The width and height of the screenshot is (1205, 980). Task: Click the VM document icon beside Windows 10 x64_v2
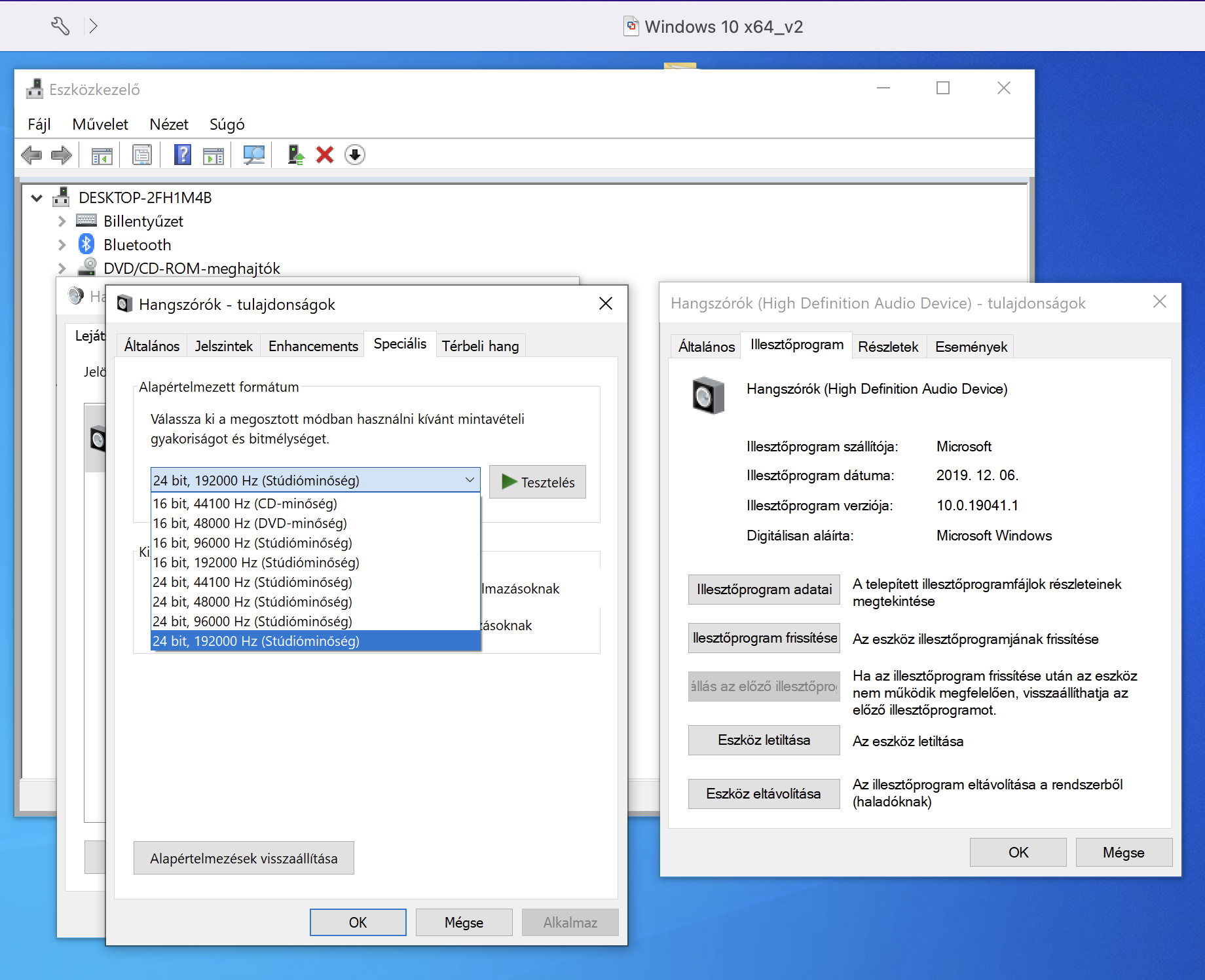[631, 26]
